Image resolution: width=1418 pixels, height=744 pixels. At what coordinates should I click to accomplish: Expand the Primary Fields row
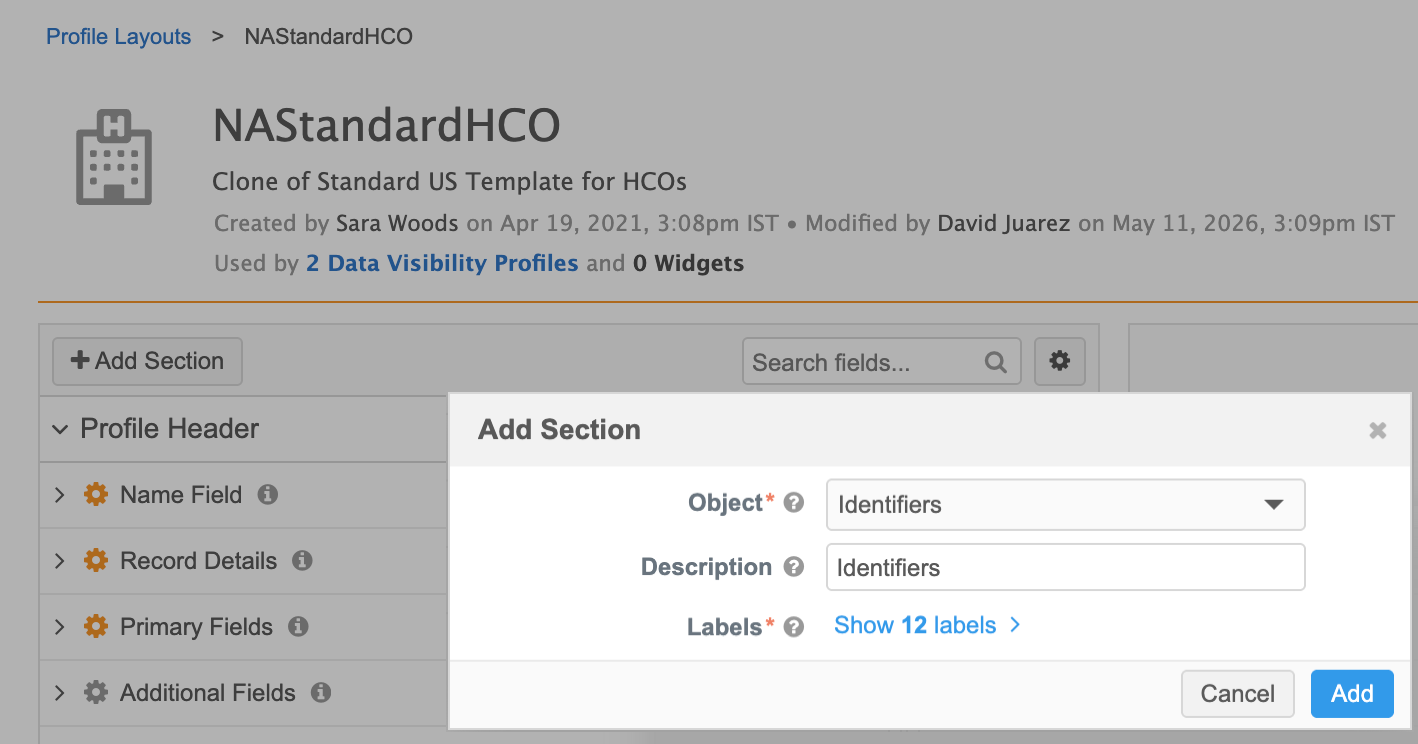click(60, 627)
